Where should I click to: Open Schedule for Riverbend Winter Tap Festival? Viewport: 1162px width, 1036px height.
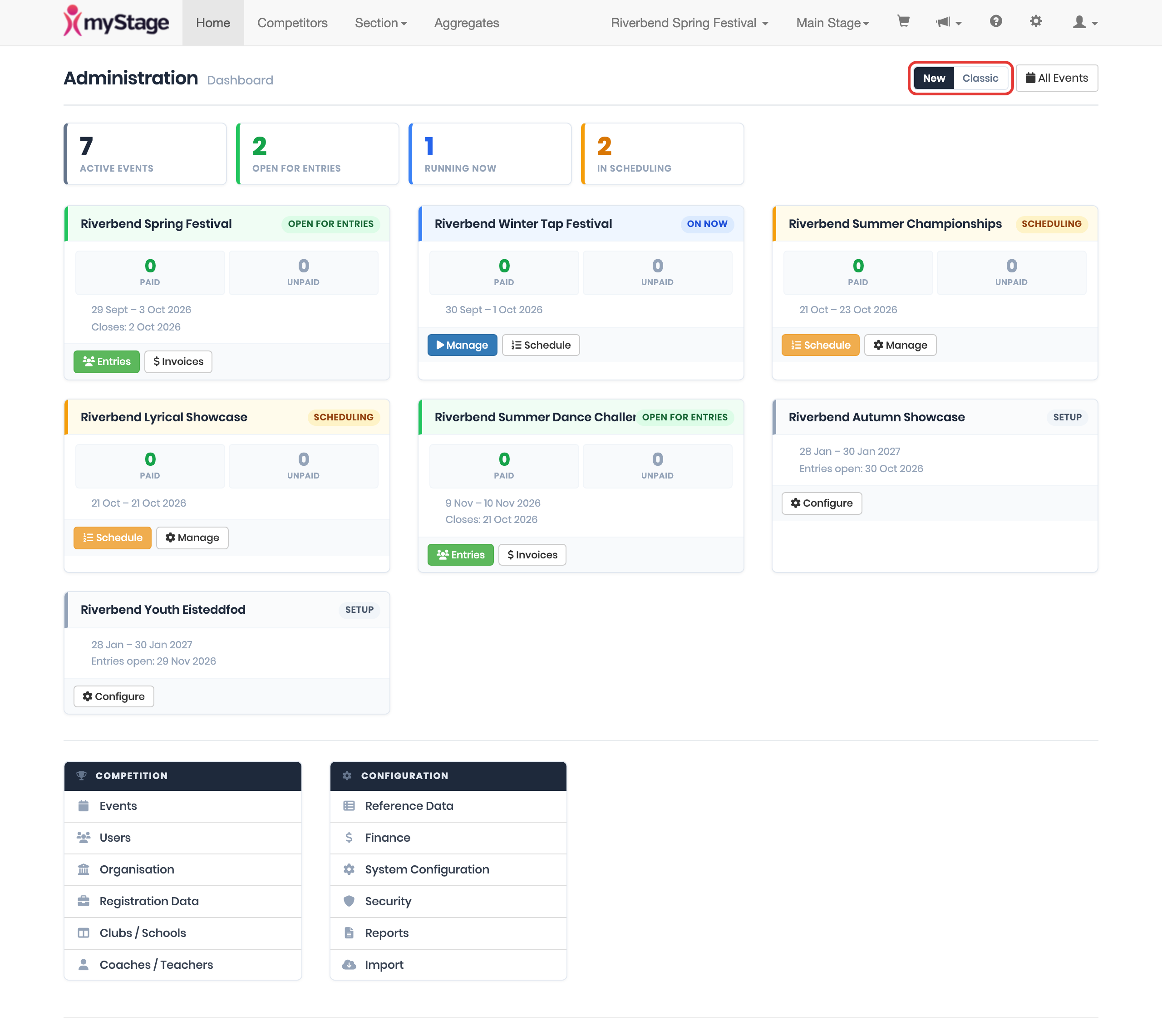click(541, 345)
